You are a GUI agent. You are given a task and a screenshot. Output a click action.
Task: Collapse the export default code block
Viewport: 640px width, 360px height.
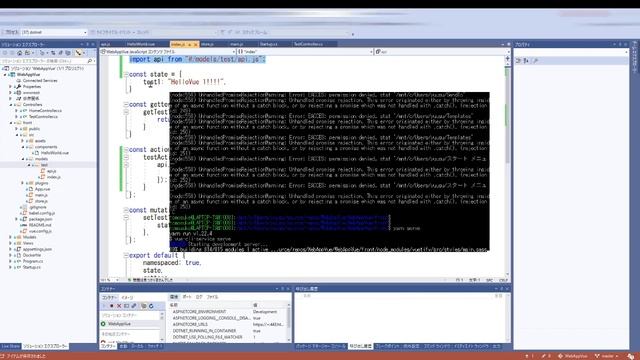click(x=126, y=256)
